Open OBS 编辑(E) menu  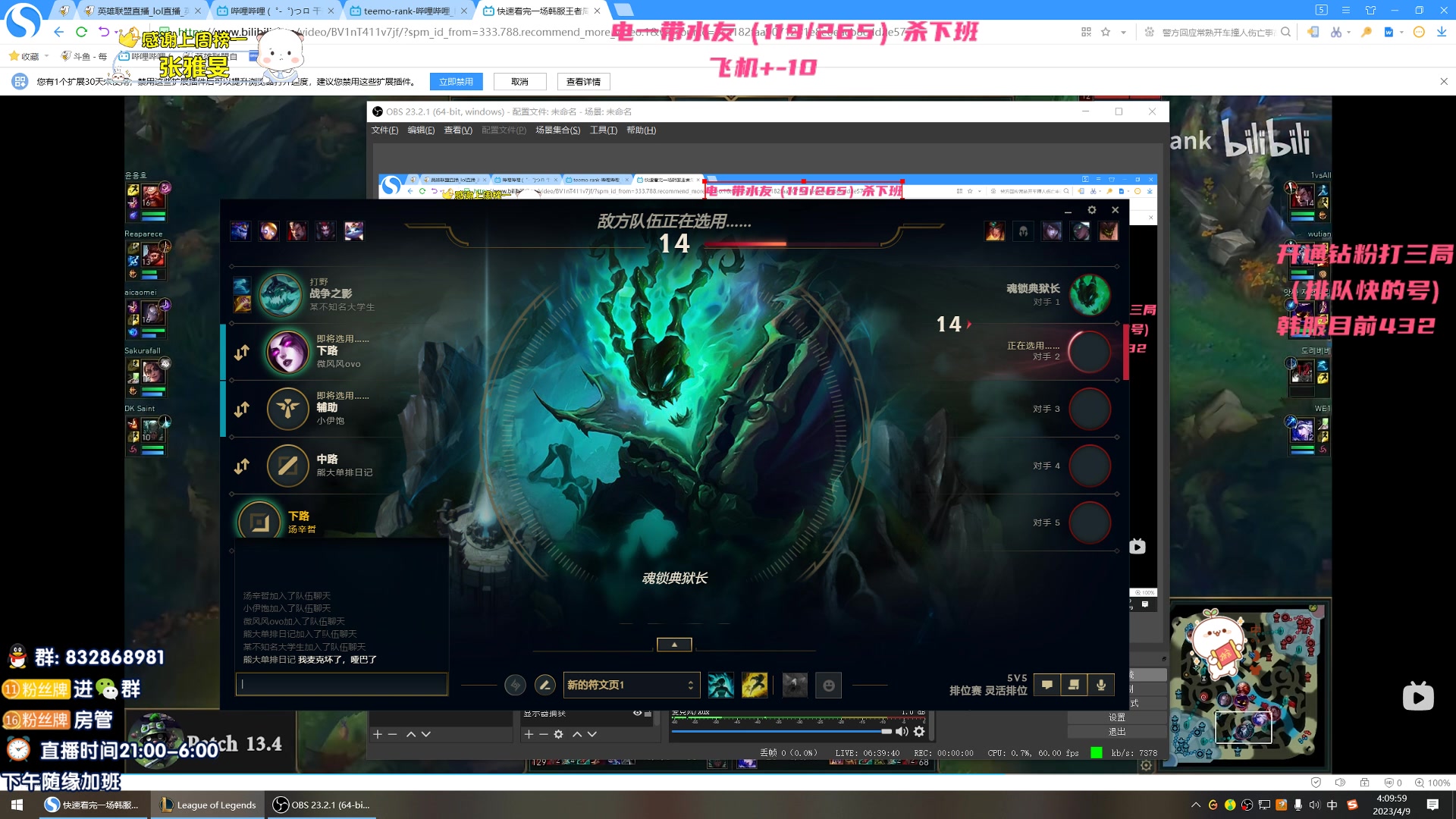[421, 130]
